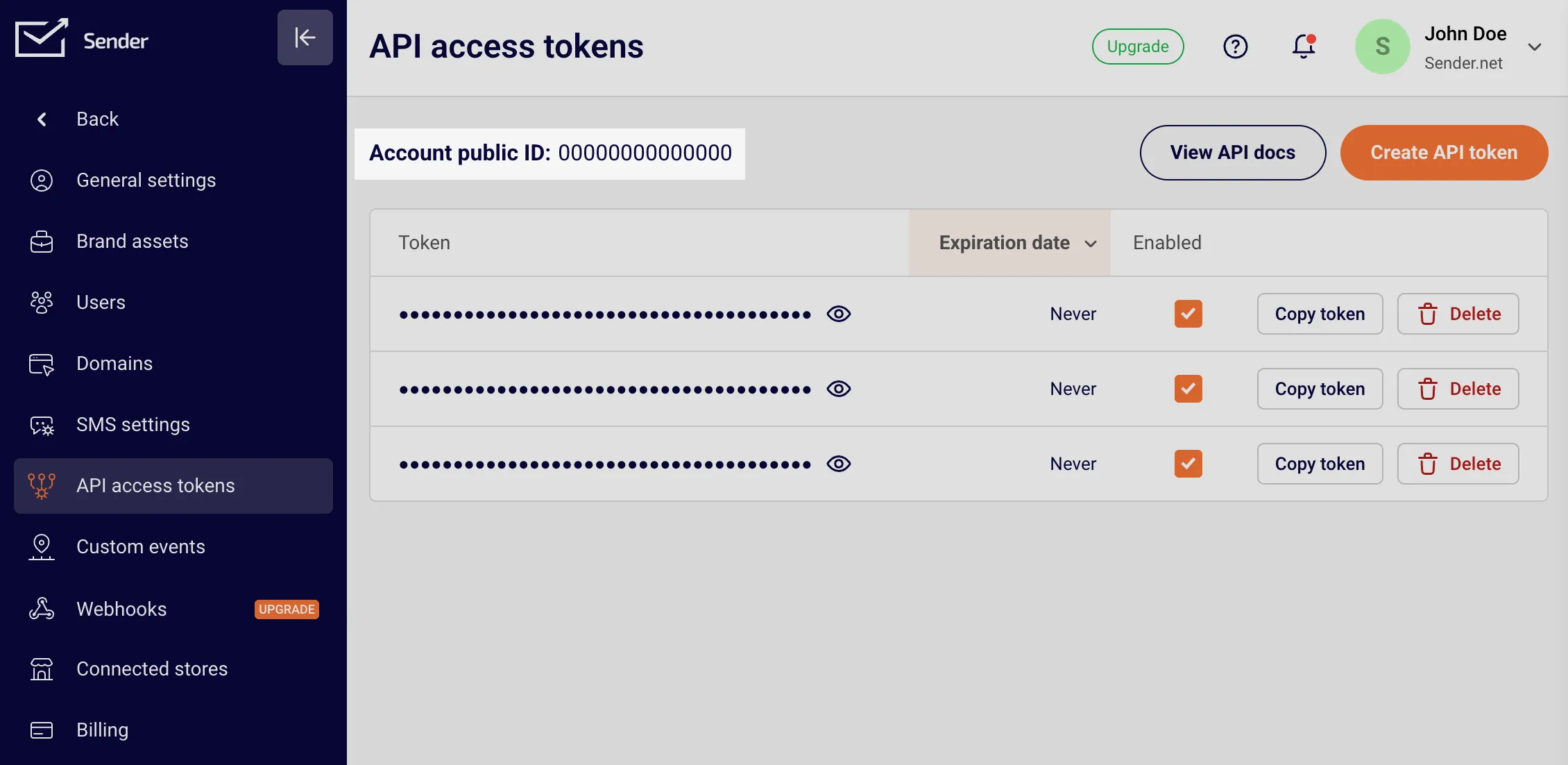Select the SMS settings icon

42,424
